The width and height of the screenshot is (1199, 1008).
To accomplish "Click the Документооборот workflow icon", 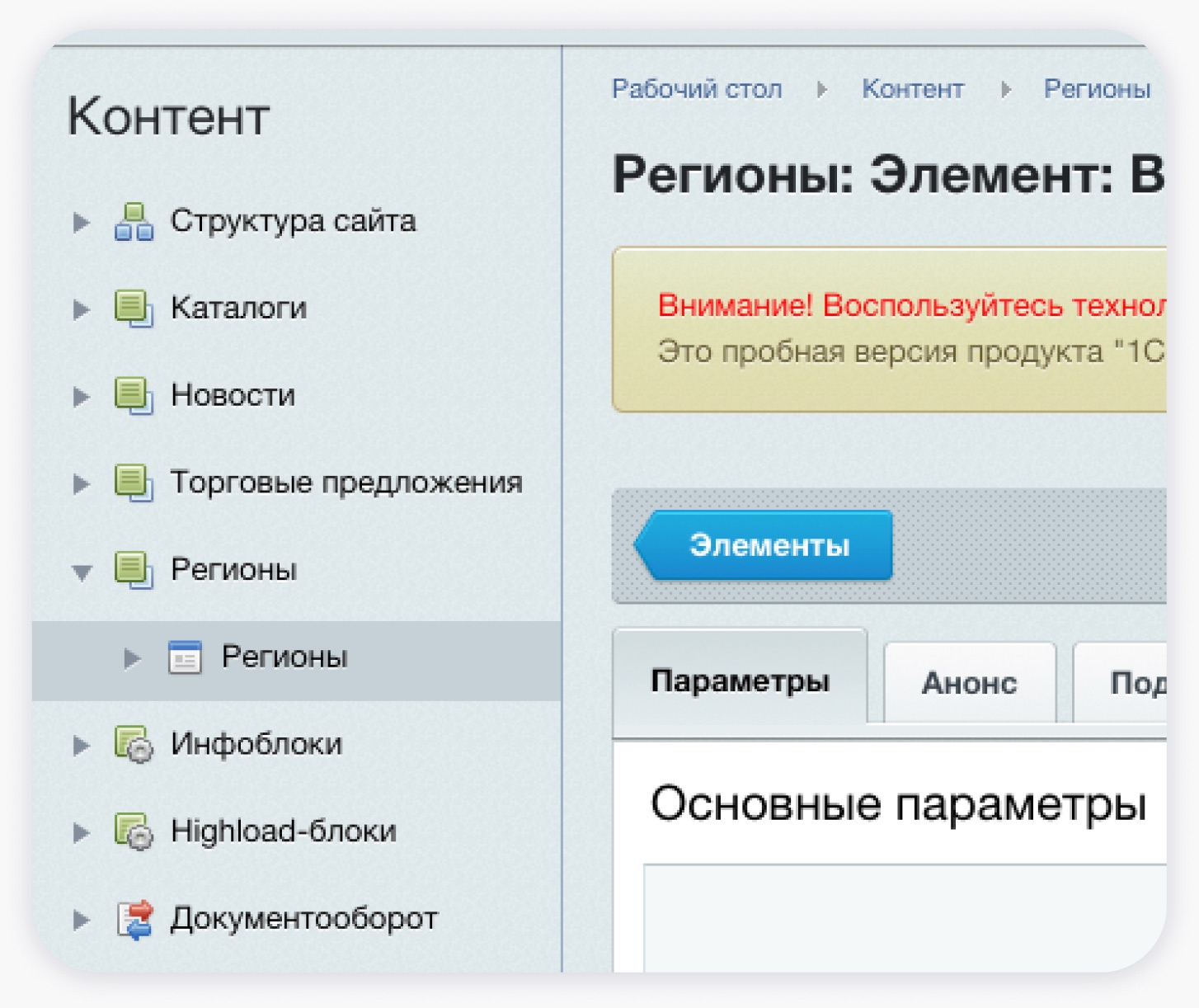I will pos(134,919).
